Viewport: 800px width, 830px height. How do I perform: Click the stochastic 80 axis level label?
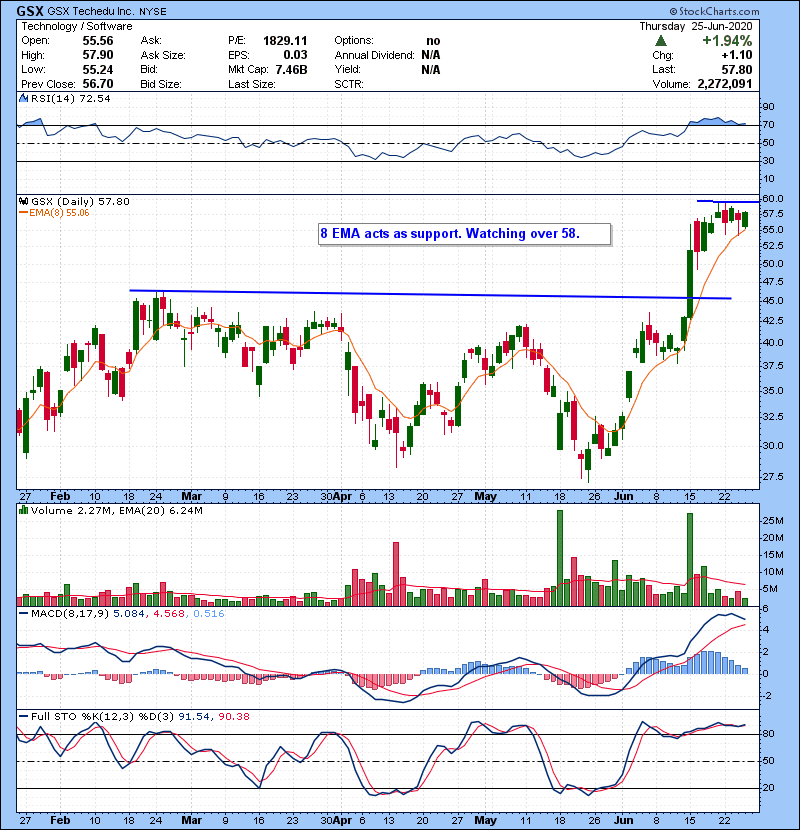pyautogui.click(x=768, y=734)
